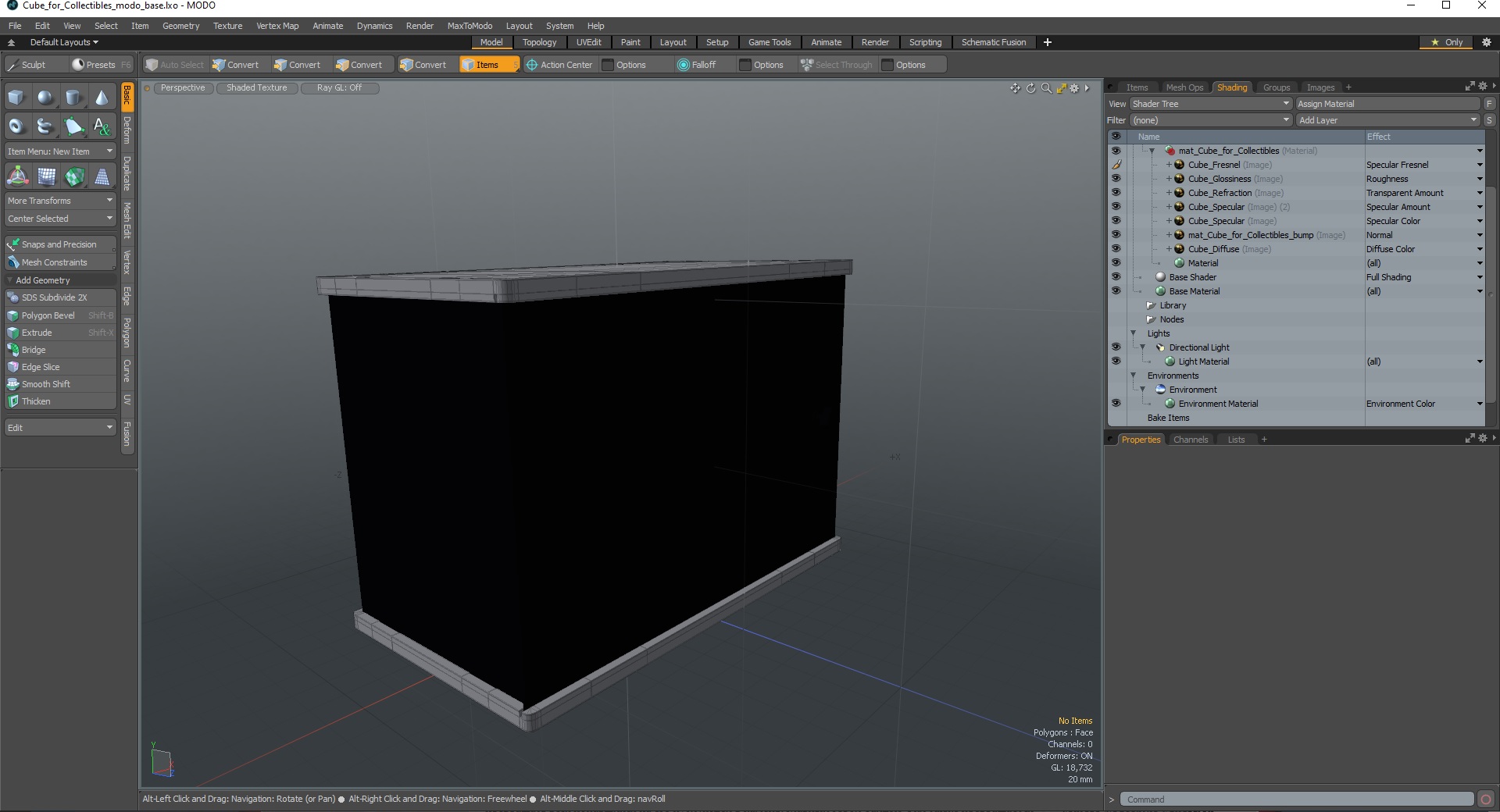The image size is (1500, 812).
Task: Click the Thicken tool
Action: click(x=60, y=401)
